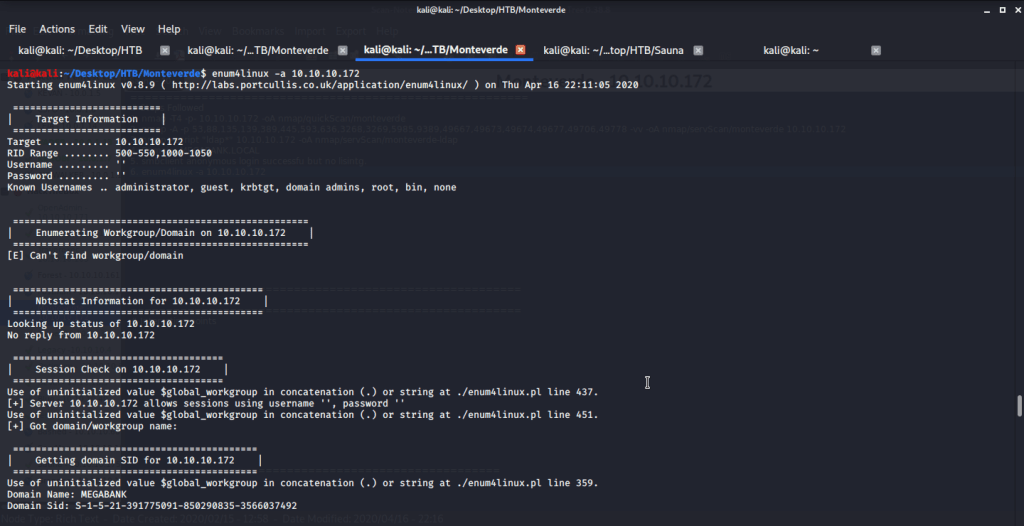Switch to the ~/Desktop/HTB tab

coord(75,50)
